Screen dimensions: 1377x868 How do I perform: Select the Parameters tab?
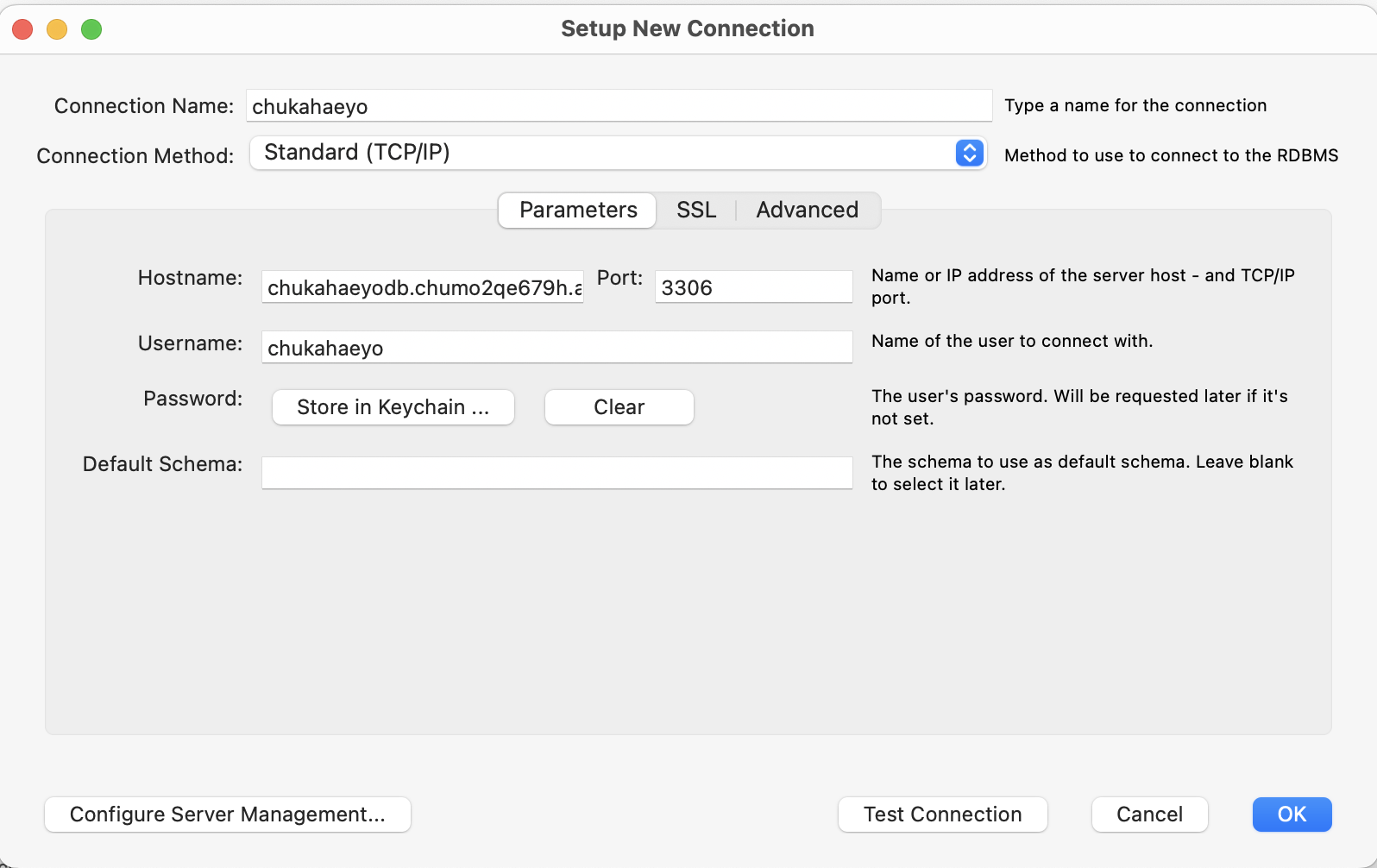point(578,210)
